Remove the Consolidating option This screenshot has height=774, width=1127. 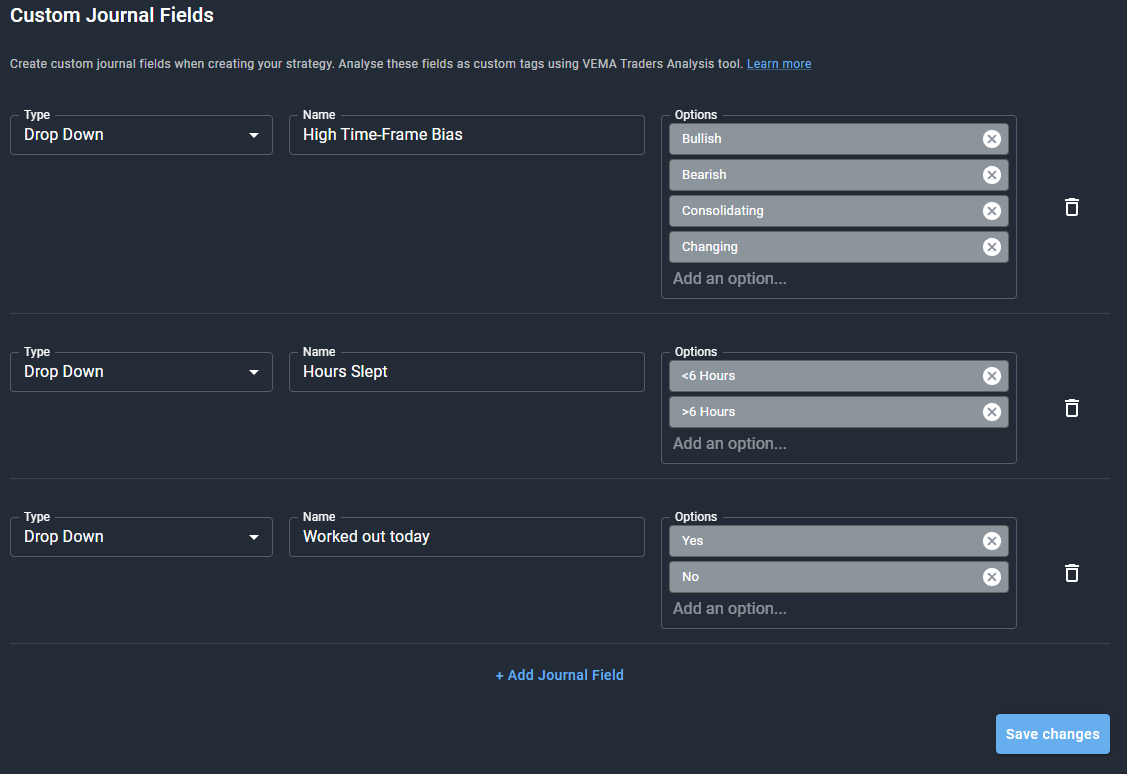992,211
